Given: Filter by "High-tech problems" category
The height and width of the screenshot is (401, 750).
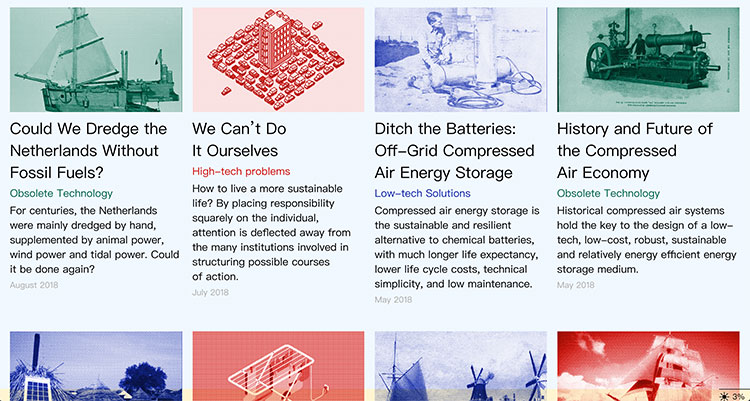Looking at the screenshot, I should click(x=241, y=172).
